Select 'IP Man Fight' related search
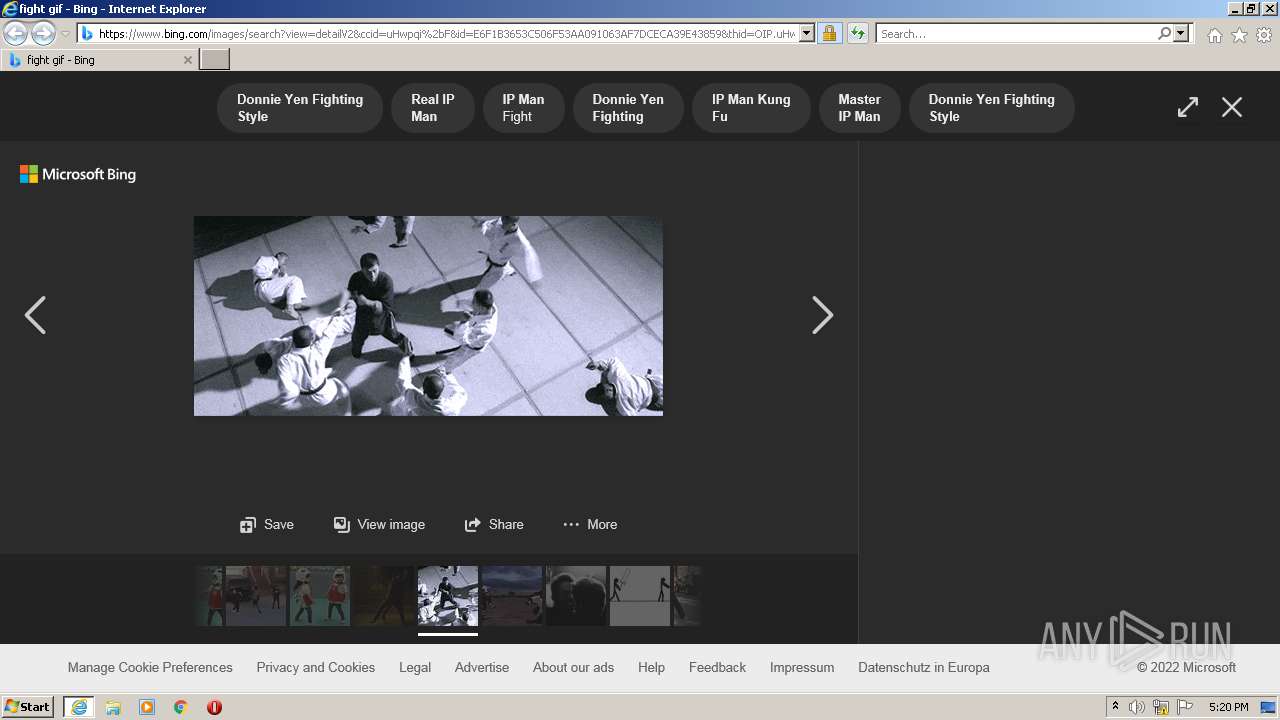This screenshot has height=720, width=1280. [523, 108]
